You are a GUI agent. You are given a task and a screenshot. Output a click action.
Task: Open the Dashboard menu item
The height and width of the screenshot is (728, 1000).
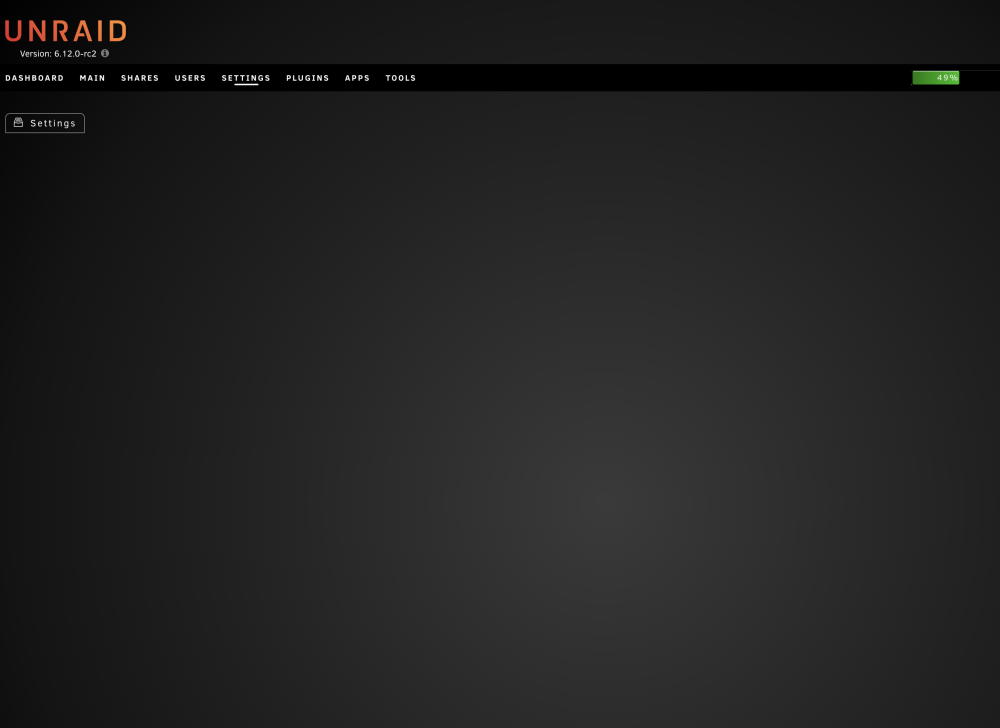[x=34, y=78]
